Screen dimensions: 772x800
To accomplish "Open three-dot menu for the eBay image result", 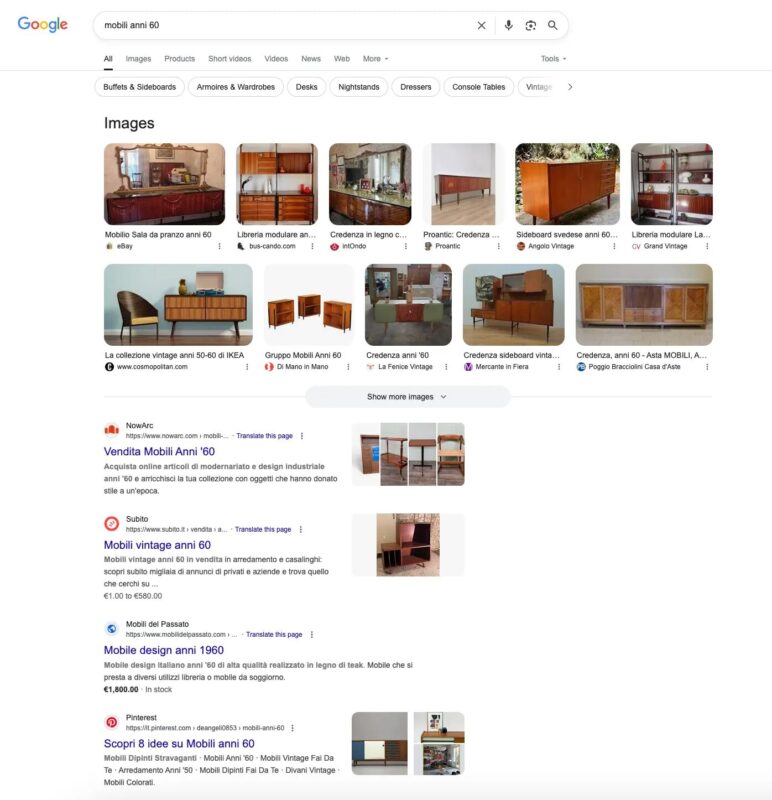I will click(219, 246).
